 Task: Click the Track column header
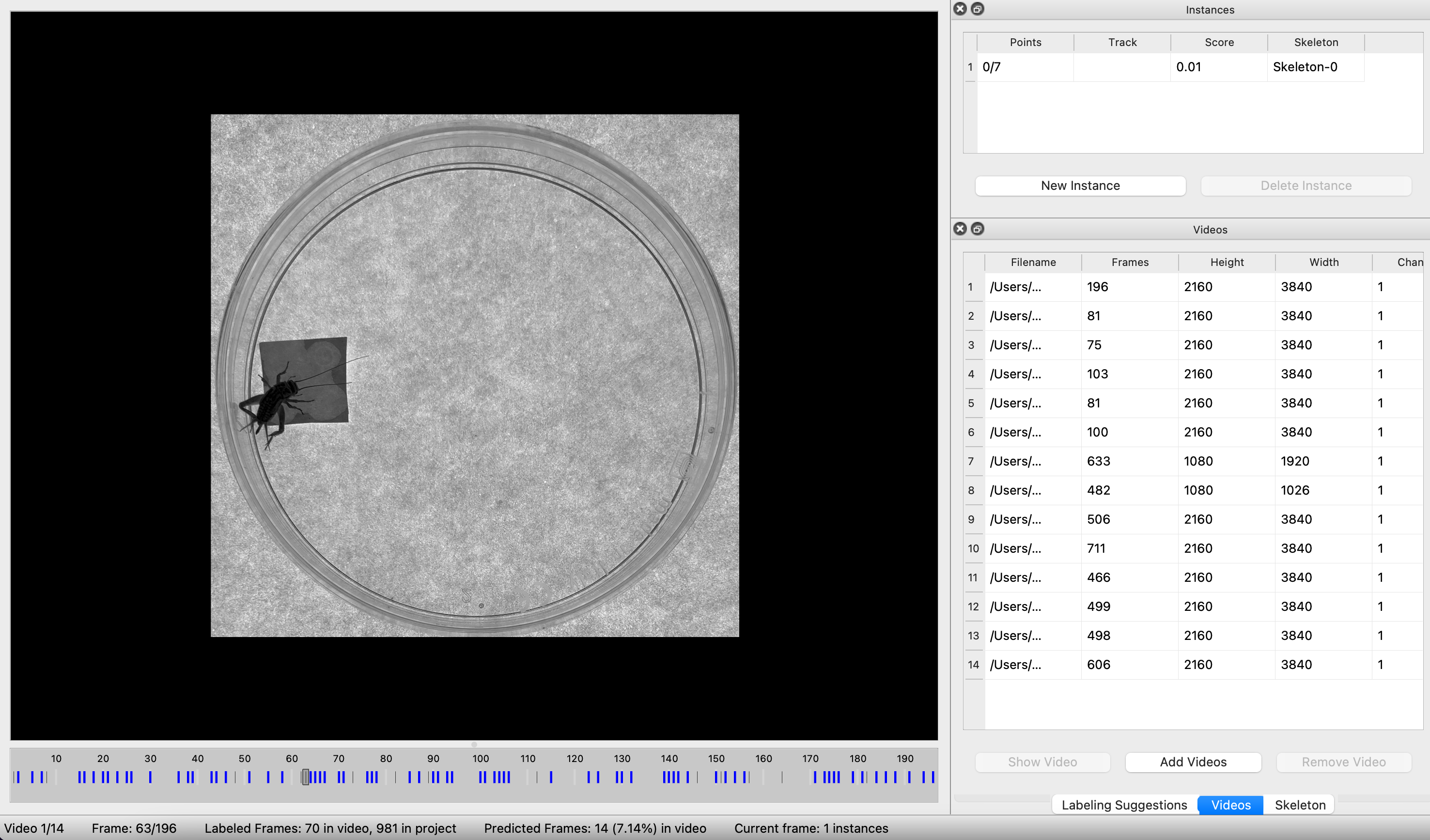[1122, 43]
